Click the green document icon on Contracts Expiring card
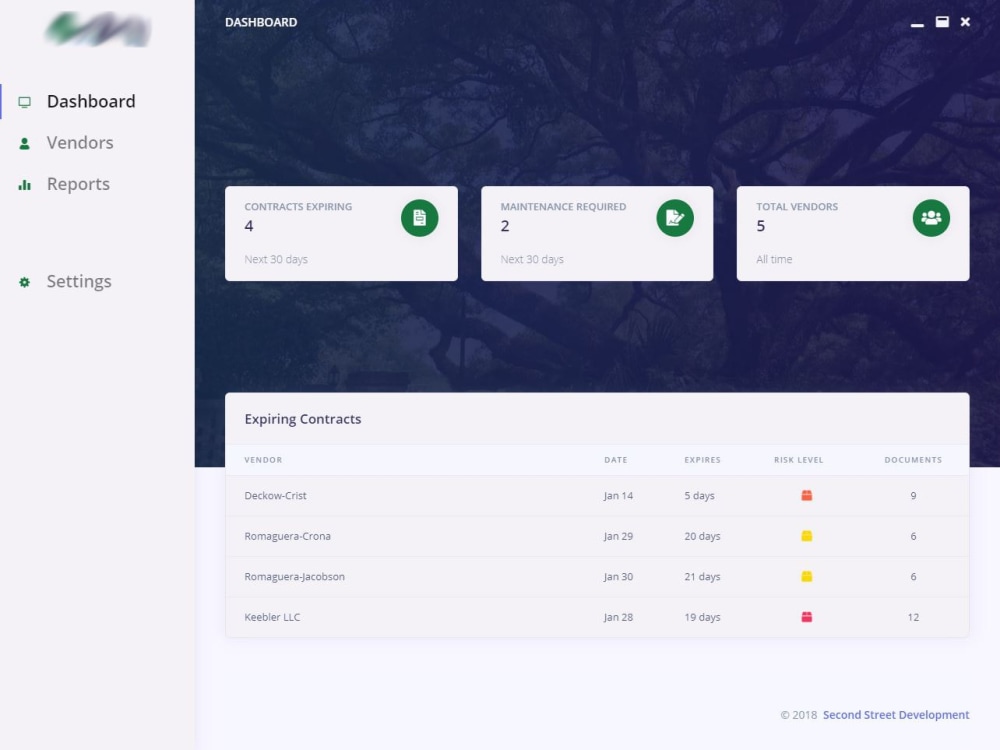Viewport: 1000px width, 750px height. coord(419,218)
